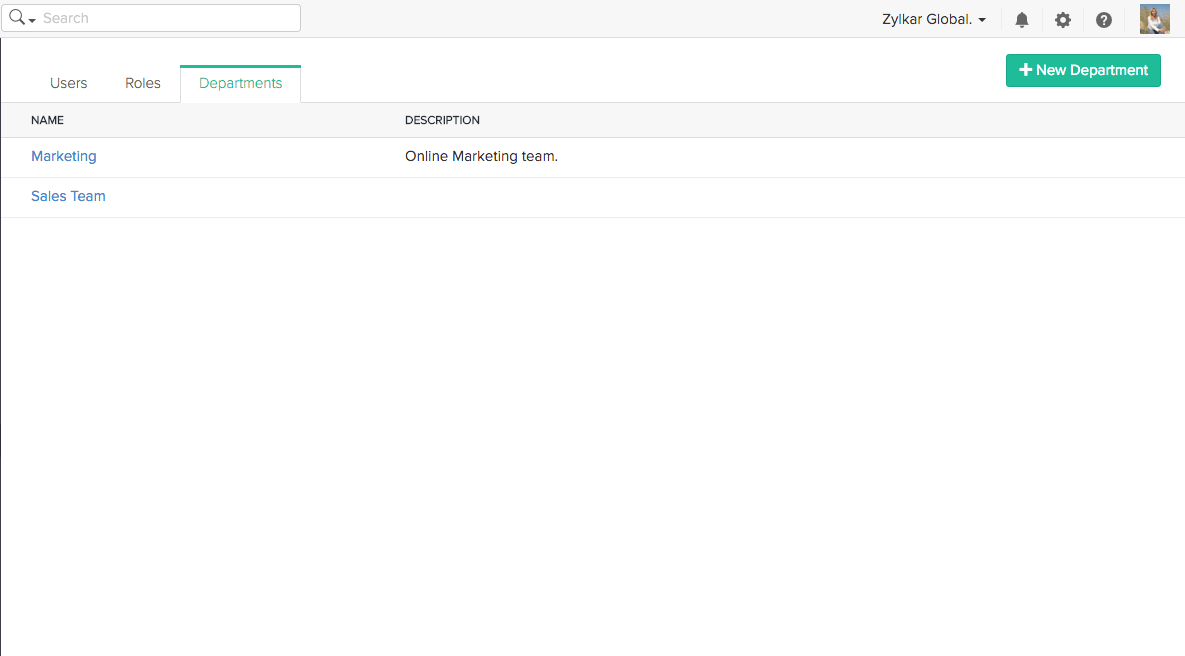Viewport: 1185px width, 656px height.
Task: Open settings via the gear icon
Action: (x=1063, y=20)
